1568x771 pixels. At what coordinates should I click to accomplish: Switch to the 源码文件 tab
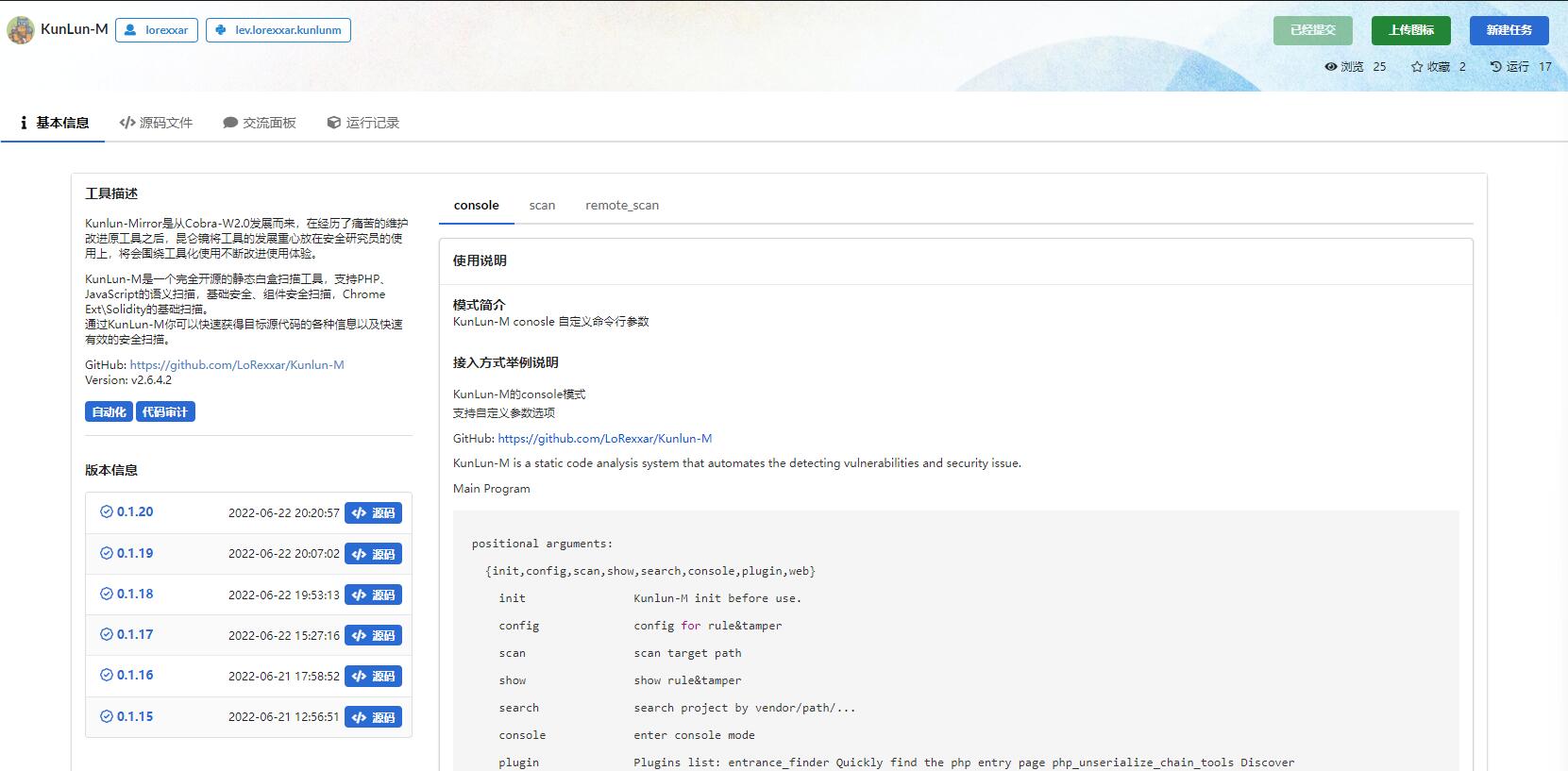point(156,123)
